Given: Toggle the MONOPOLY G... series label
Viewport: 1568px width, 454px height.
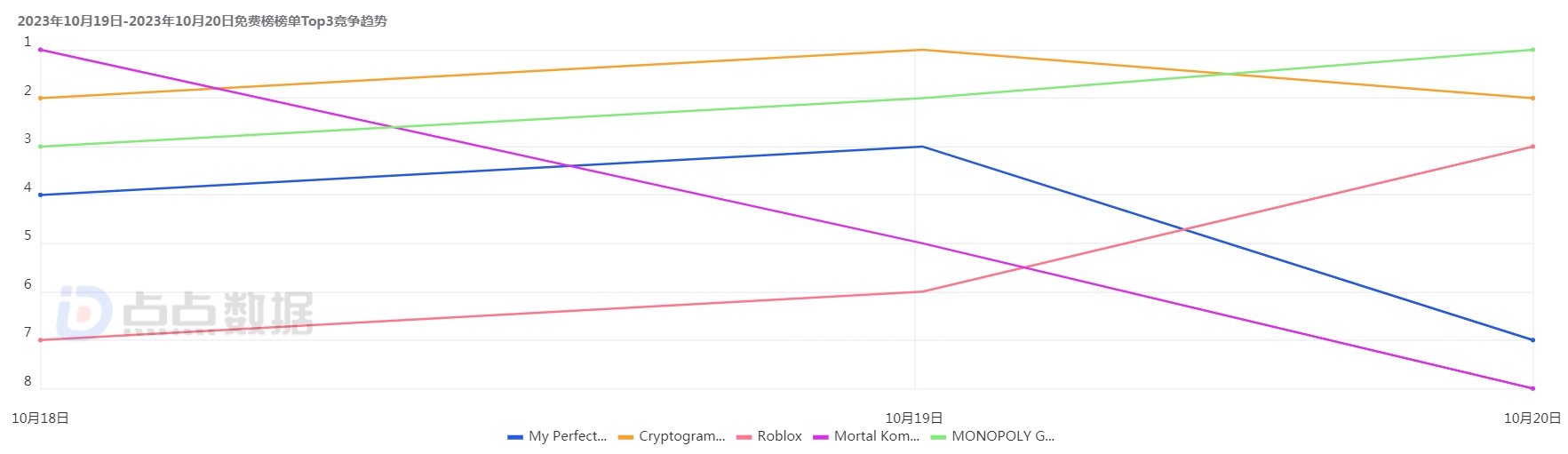Looking at the screenshot, I should point(1002,436).
